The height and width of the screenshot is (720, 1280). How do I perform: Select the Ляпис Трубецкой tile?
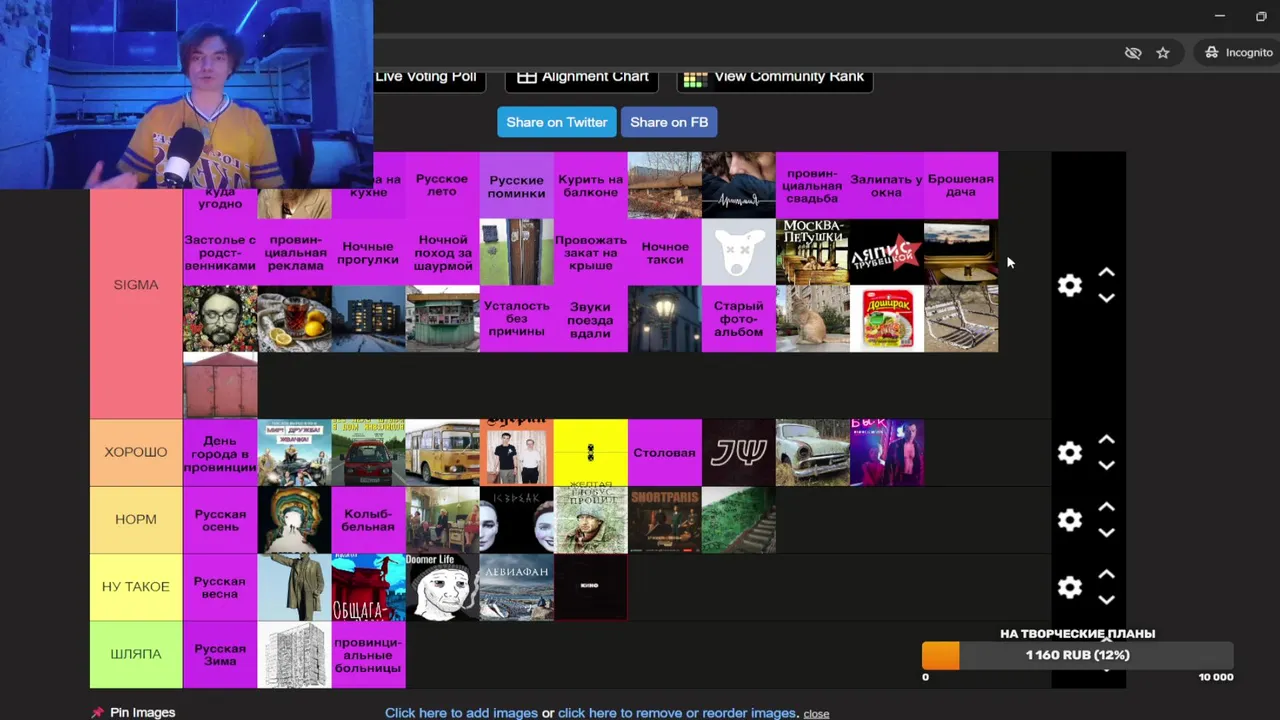tap(886, 252)
